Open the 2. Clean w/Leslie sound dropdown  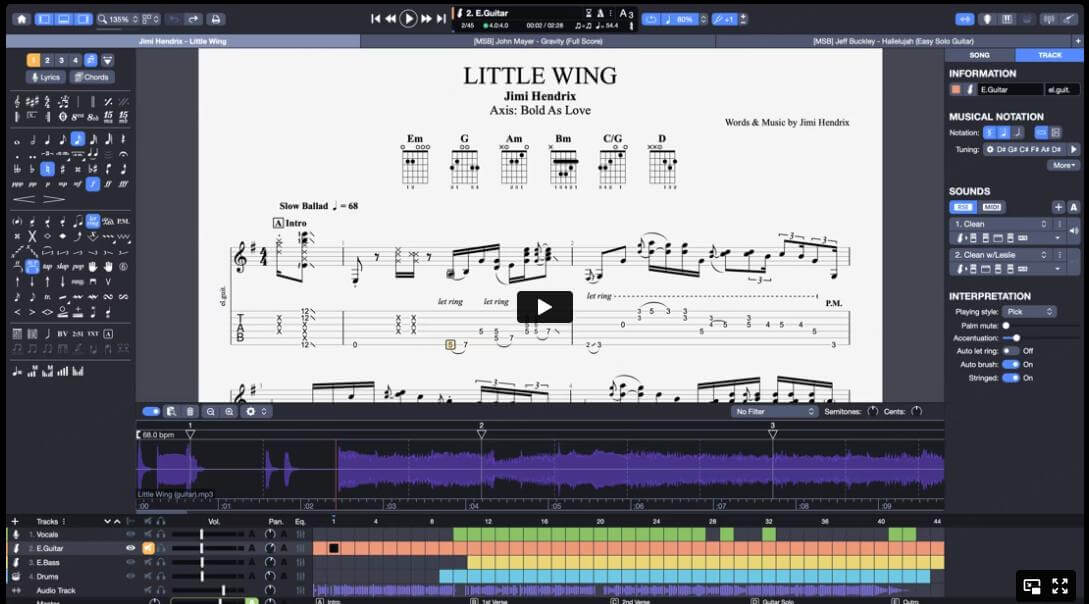pos(1000,255)
